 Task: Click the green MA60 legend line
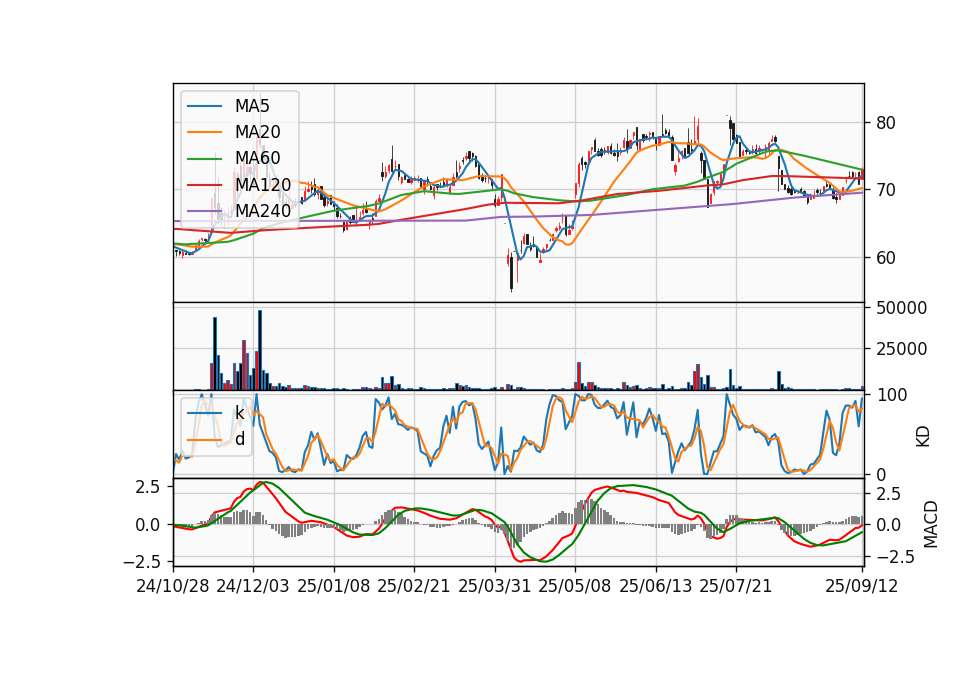[x=204, y=158]
